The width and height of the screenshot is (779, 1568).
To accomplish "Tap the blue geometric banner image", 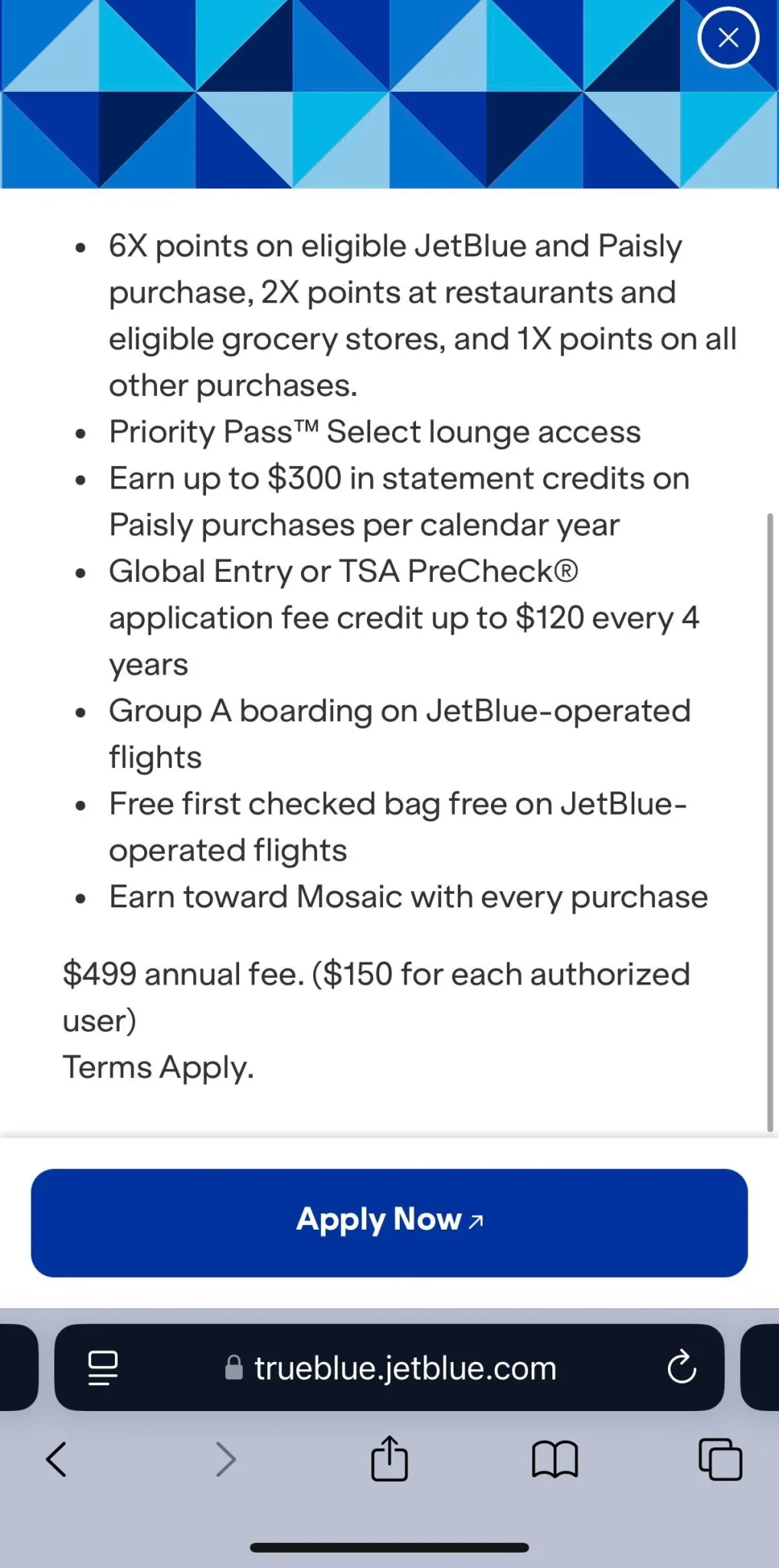I will (x=389, y=93).
